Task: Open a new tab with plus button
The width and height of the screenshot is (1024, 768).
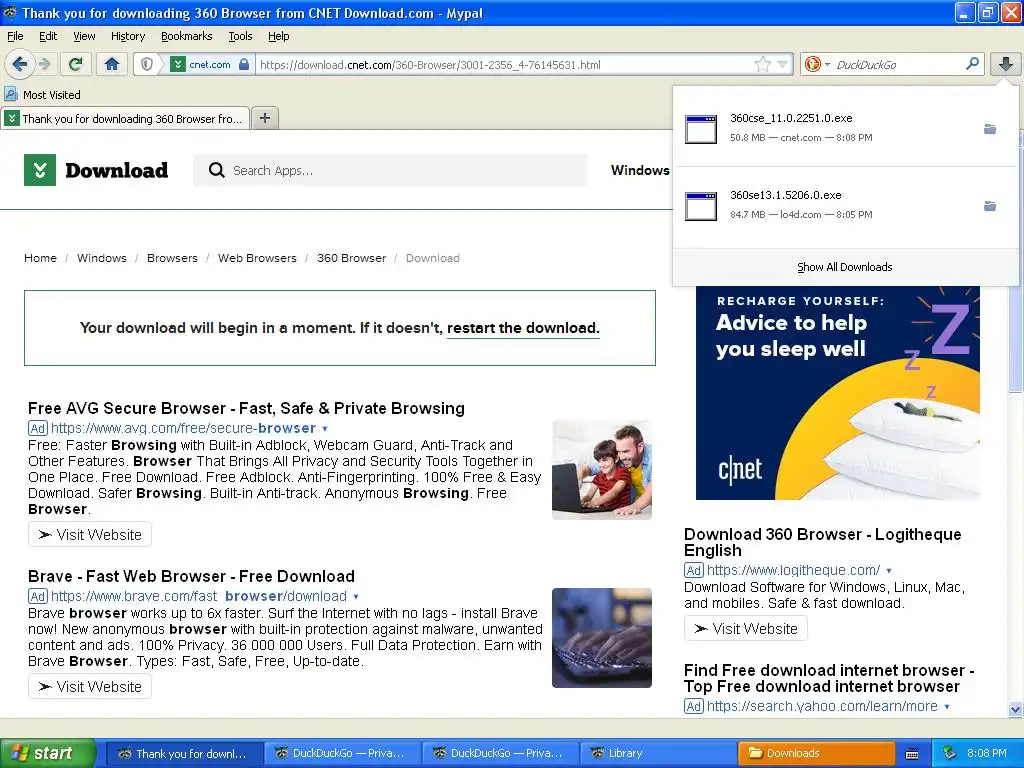Action: pyautogui.click(x=264, y=118)
